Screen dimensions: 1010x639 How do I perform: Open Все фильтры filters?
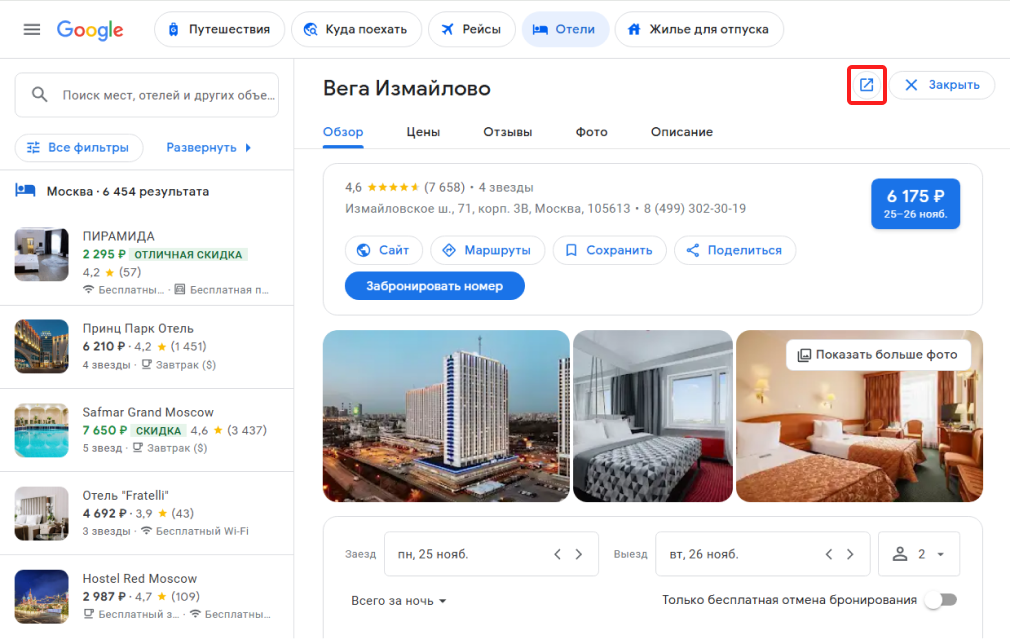(x=79, y=148)
